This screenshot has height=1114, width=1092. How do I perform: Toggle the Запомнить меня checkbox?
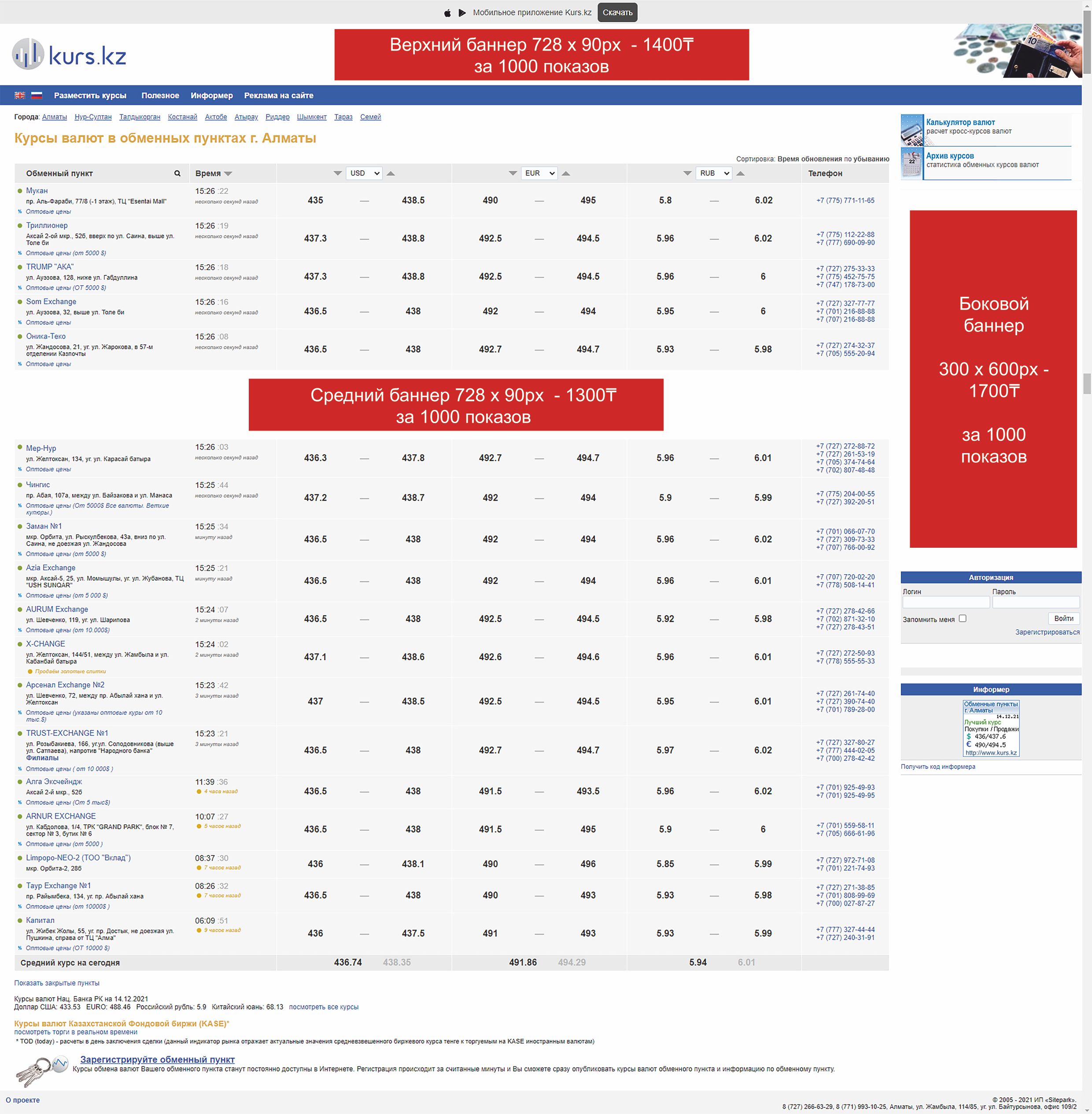963,618
